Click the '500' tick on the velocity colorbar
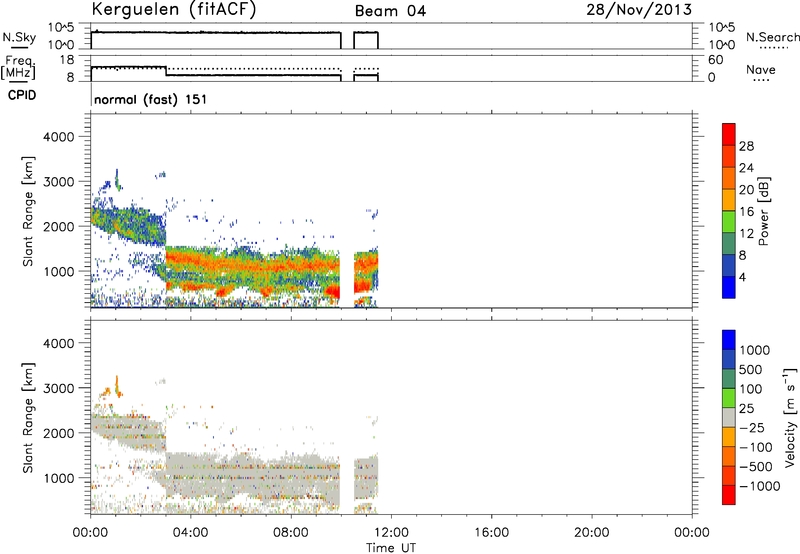The width and height of the screenshot is (800, 554). click(x=750, y=370)
